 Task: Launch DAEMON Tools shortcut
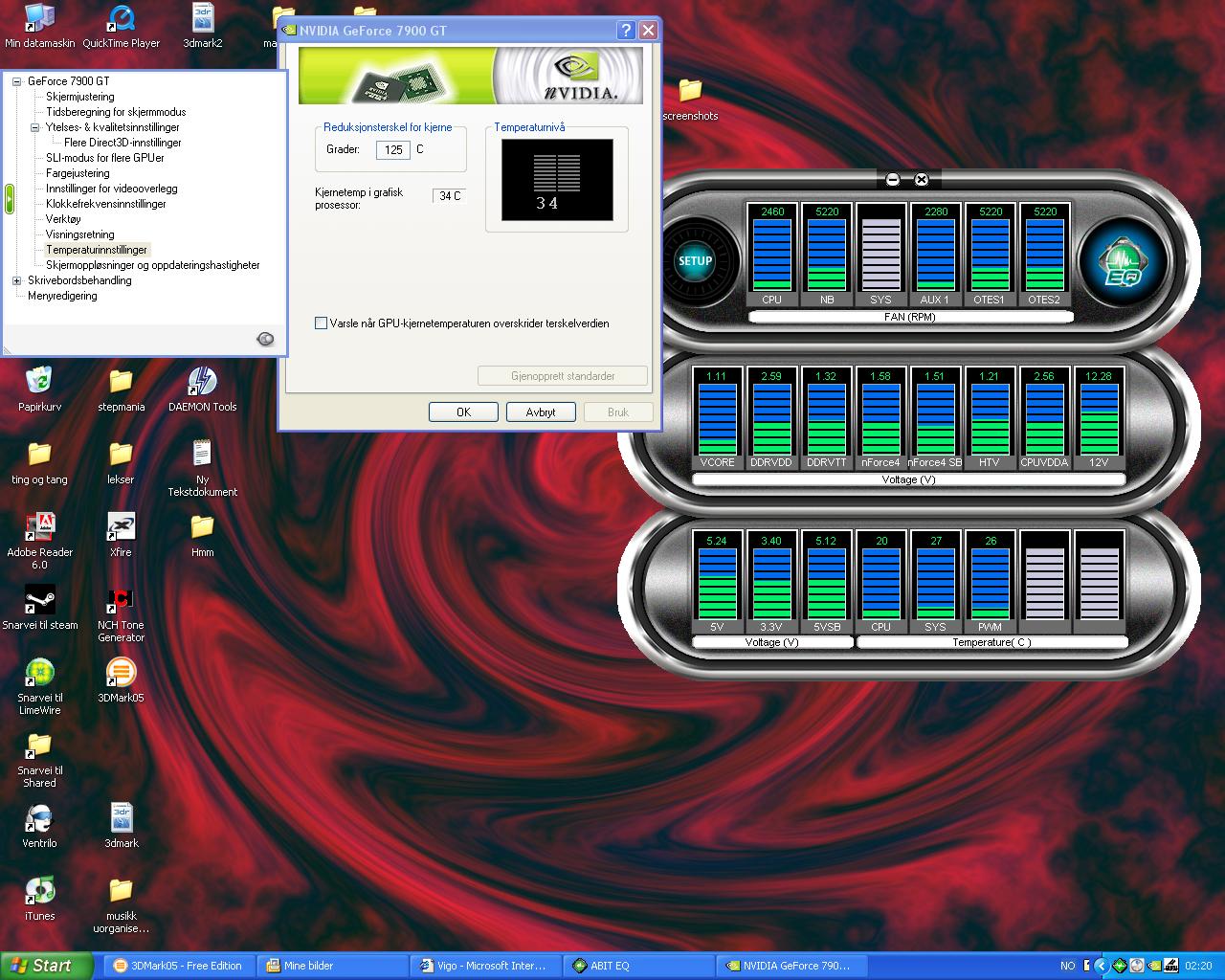202,390
